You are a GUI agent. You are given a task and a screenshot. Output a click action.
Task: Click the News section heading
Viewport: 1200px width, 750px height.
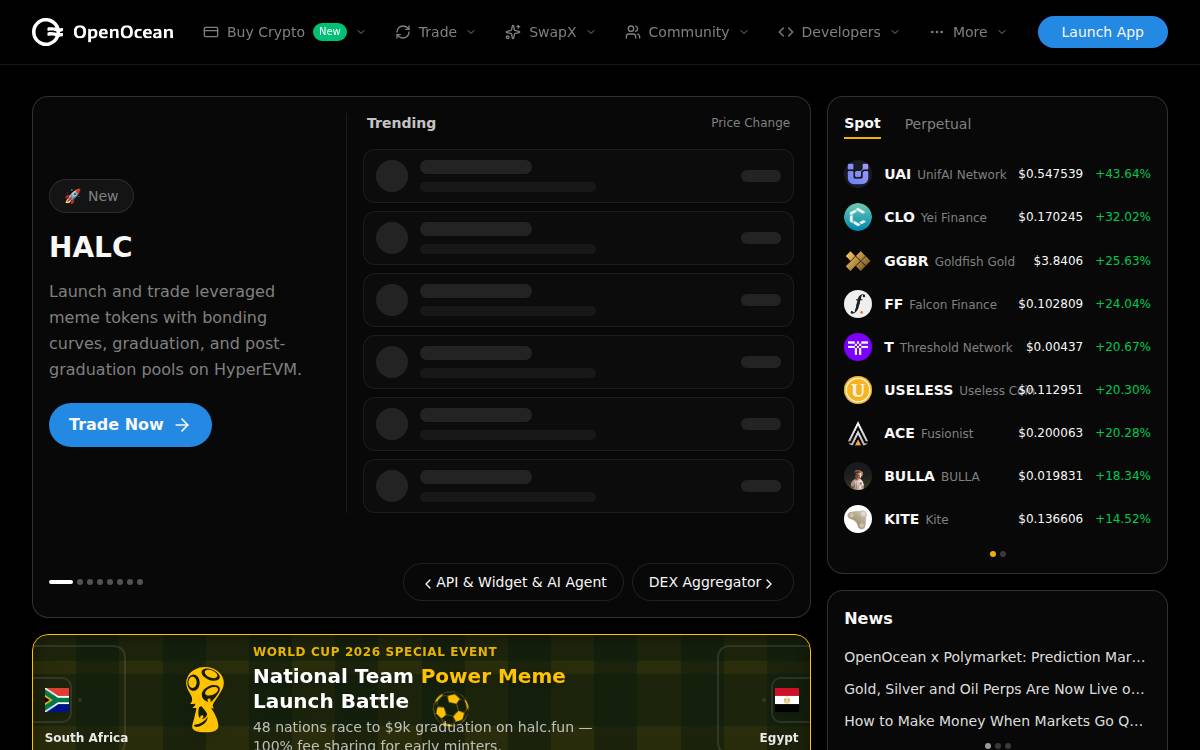click(868, 618)
